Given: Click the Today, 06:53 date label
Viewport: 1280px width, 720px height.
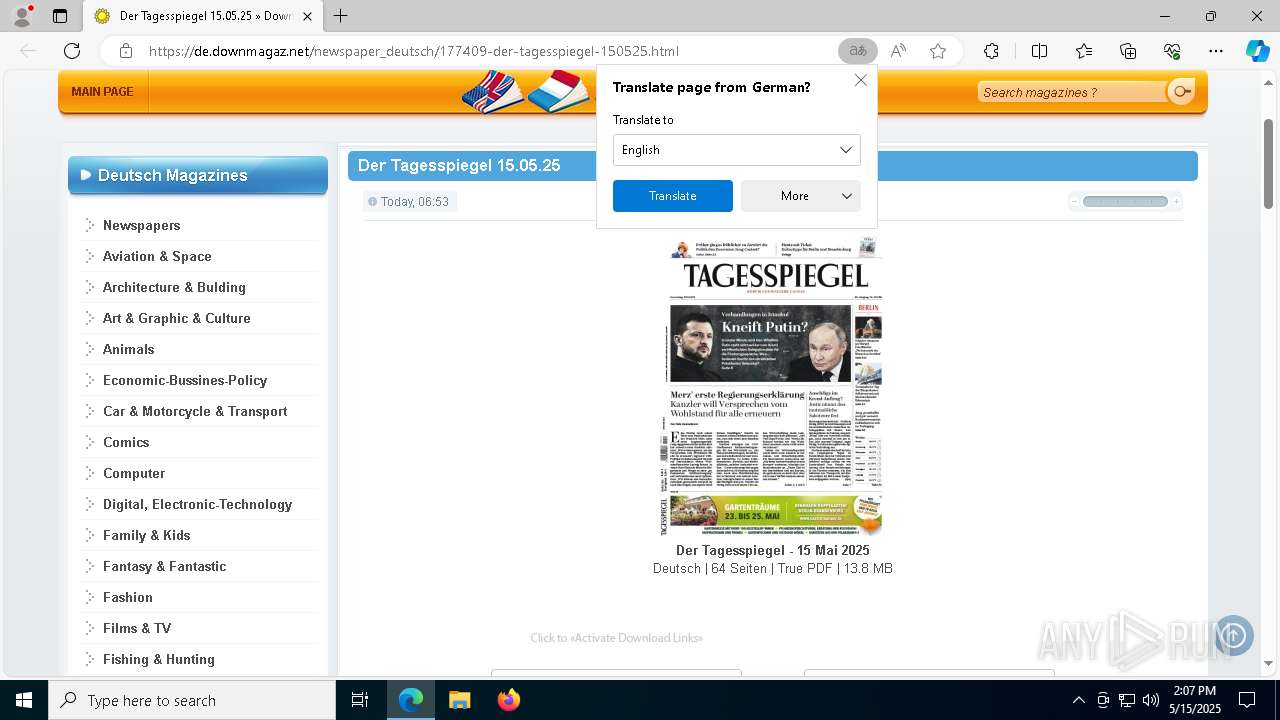Looking at the screenshot, I should 414,201.
